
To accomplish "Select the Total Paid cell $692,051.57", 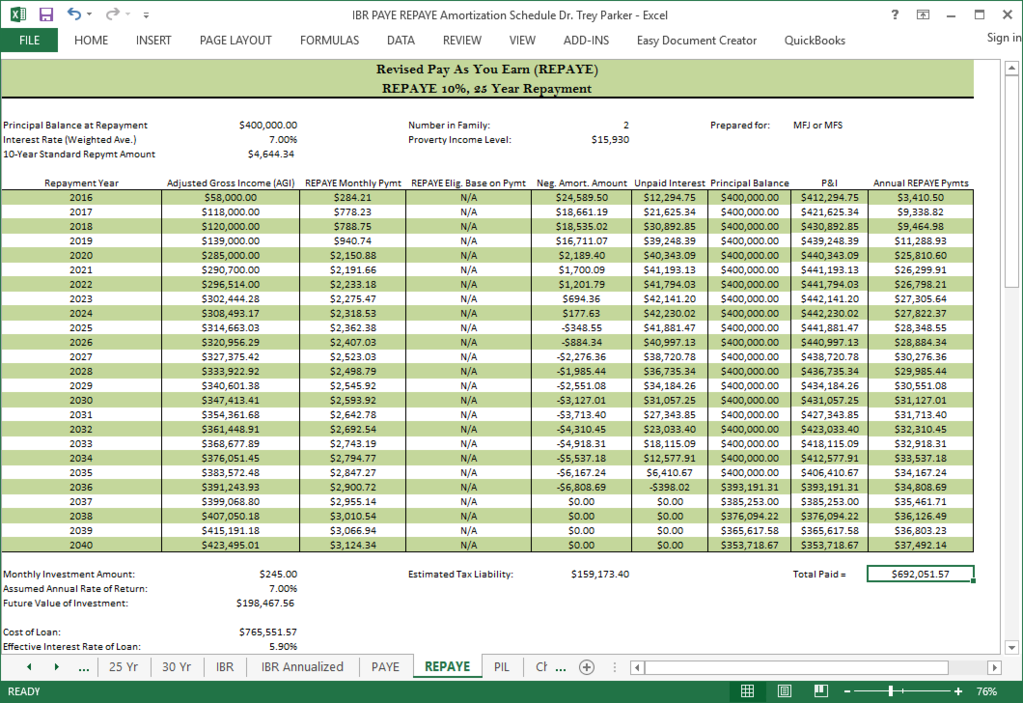I will tap(920, 574).
